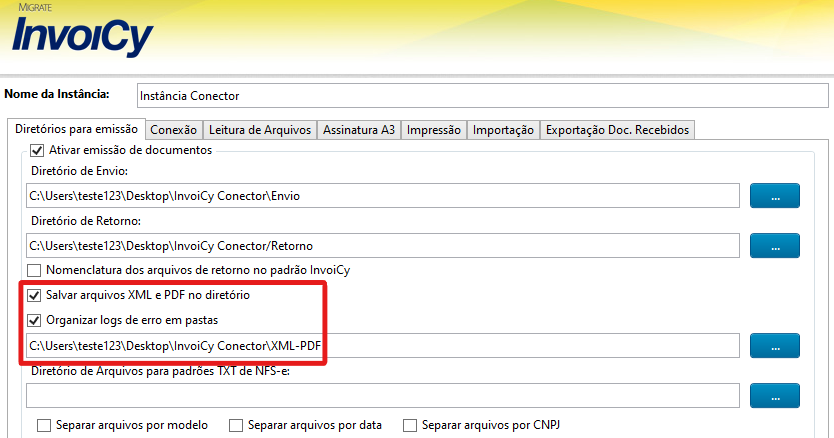Switch to Exportação Doc. Recebidos tab
The height and width of the screenshot is (438, 834).
tap(616, 130)
